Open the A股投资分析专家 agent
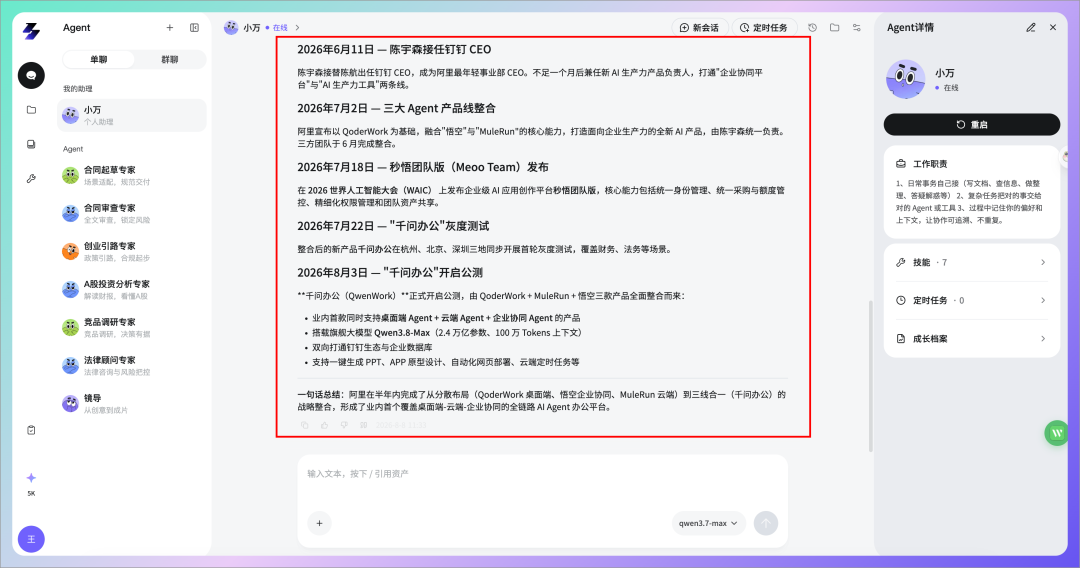Viewport: 1080px width, 568px height. point(132,289)
